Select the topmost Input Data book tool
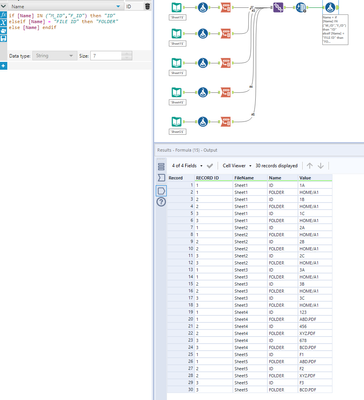Viewport: 364px width, 400px height. tap(177, 7)
